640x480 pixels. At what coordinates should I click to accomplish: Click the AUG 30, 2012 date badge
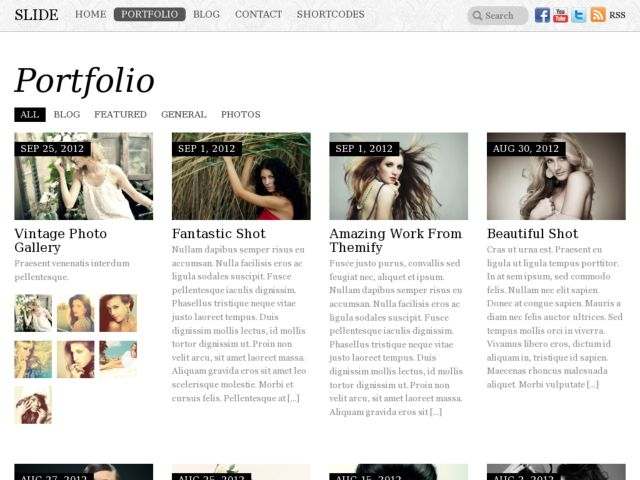click(526, 149)
